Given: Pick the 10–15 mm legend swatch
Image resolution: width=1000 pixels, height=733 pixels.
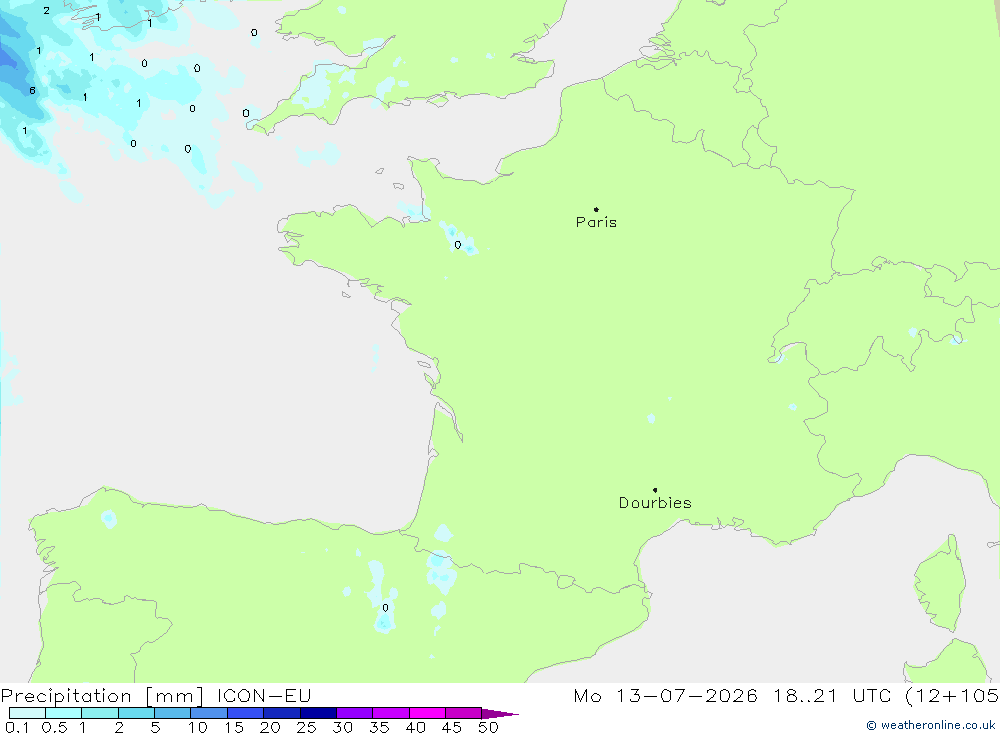Looking at the screenshot, I should (x=209, y=713).
